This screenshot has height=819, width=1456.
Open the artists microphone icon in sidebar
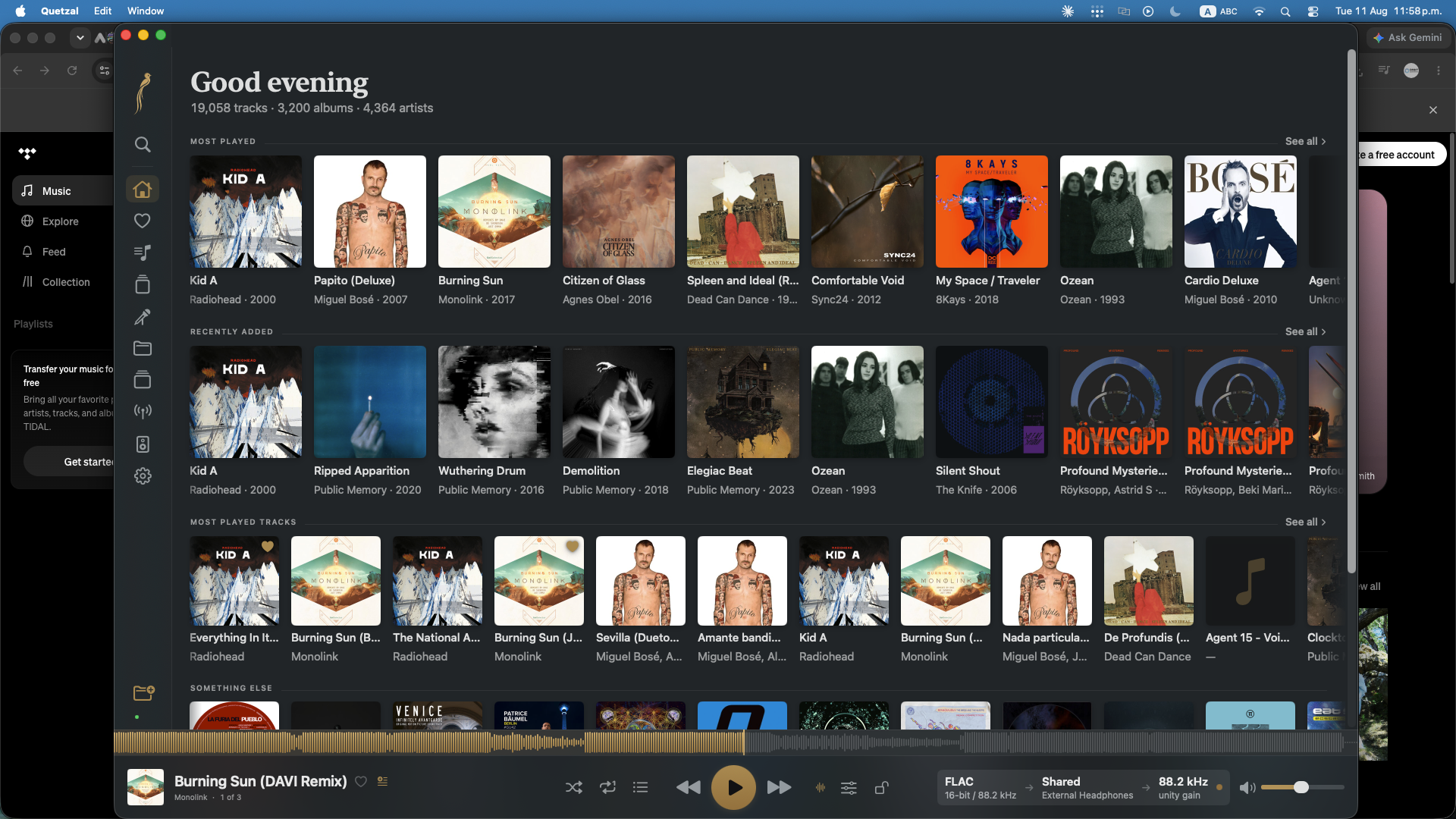pyautogui.click(x=143, y=316)
